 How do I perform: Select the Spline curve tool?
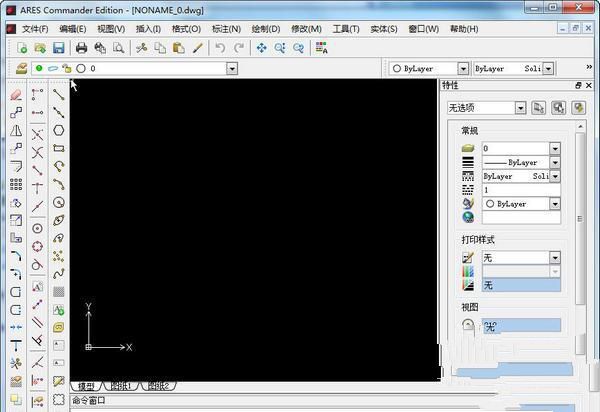tap(59, 274)
